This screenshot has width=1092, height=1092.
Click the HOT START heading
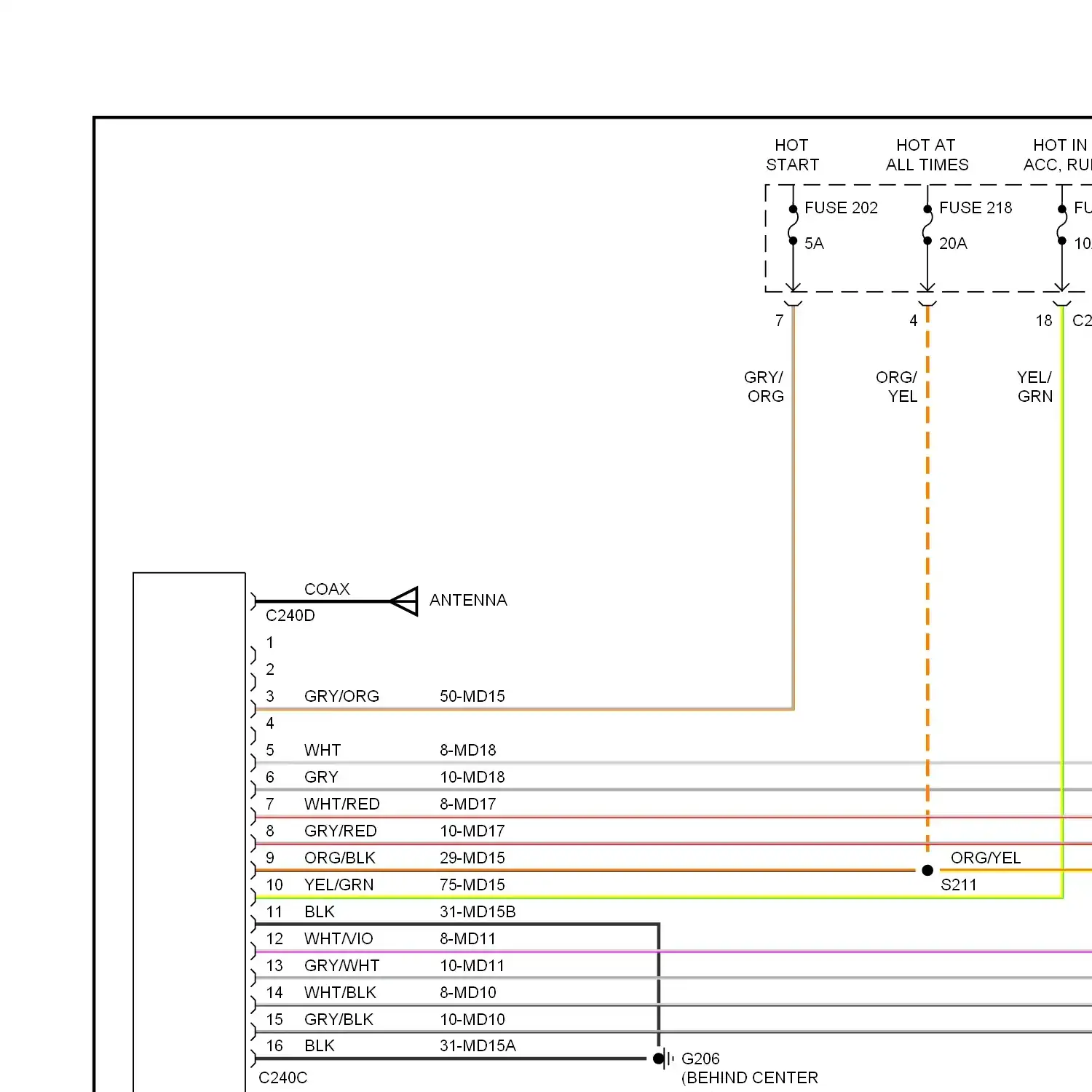[x=792, y=155]
